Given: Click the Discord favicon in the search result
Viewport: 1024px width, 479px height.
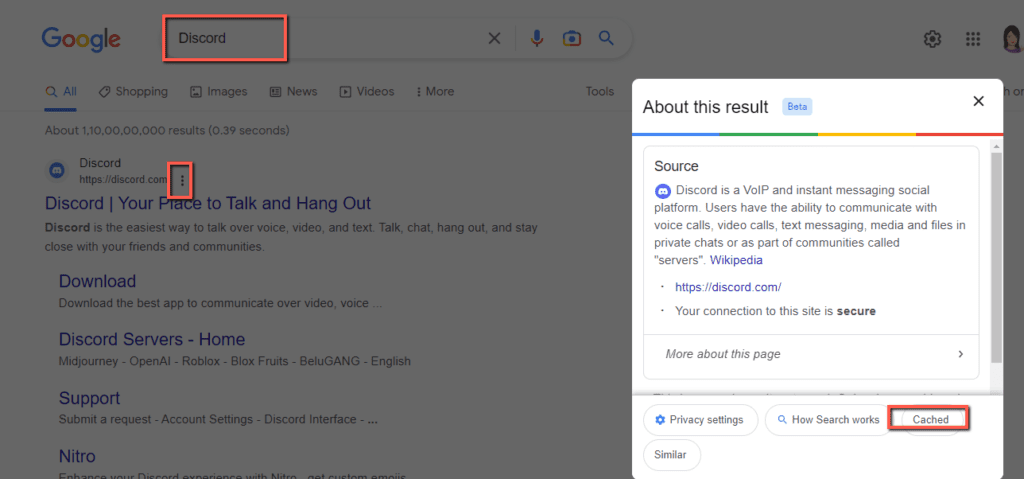Looking at the screenshot, I should pos(57,171).
